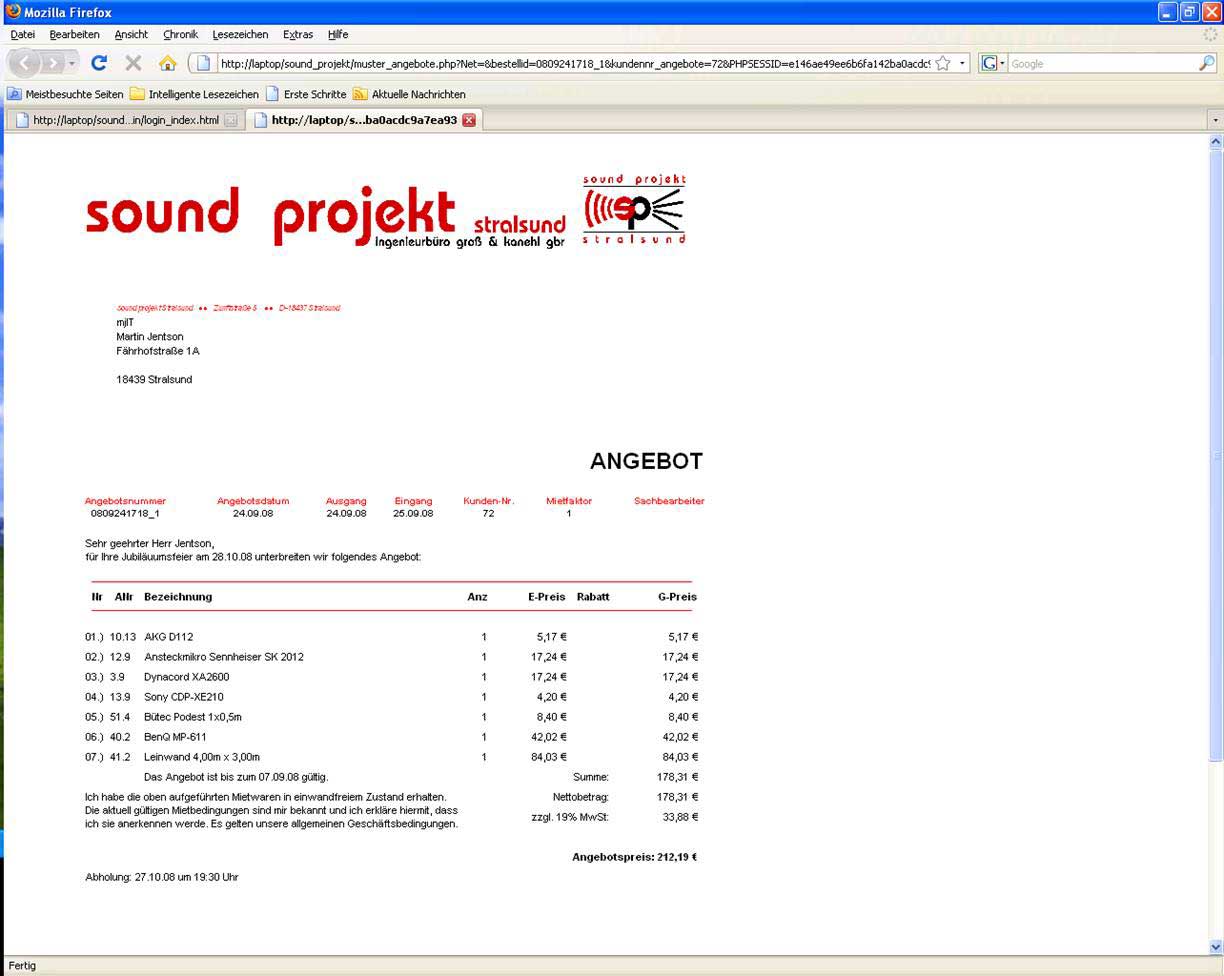The height and width of the screenshot is (976, 1224).
Task: Click the ANGEBOT heading
Action: point(646,461)
